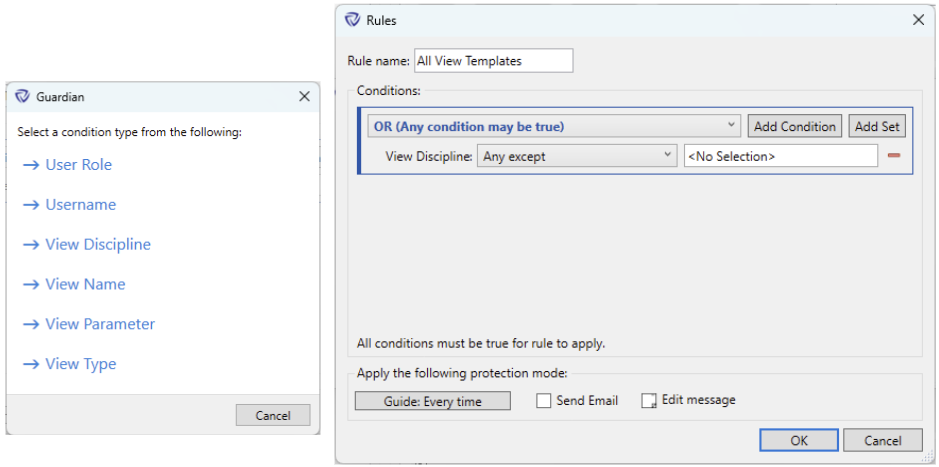Pick the View Type condition type
Image resolution: width=939 pixels, height=467 pixels.
pos(81,364)
